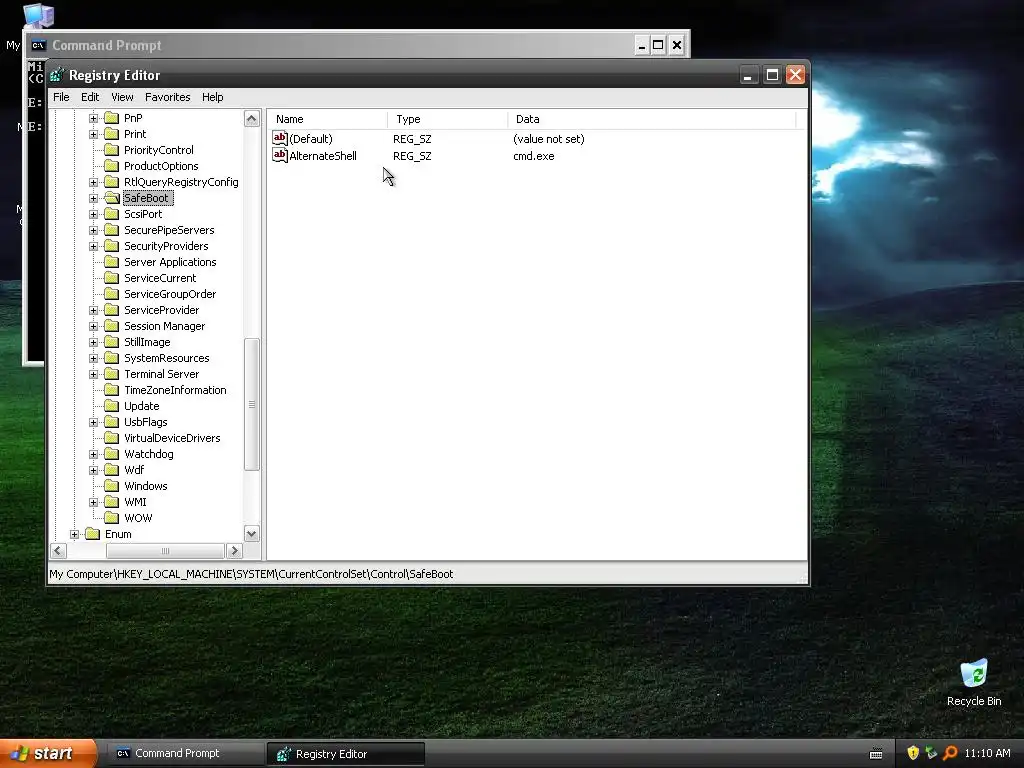Click the Session Manager folder icon
Screen dimensions: 1024x768
point(112,326)
